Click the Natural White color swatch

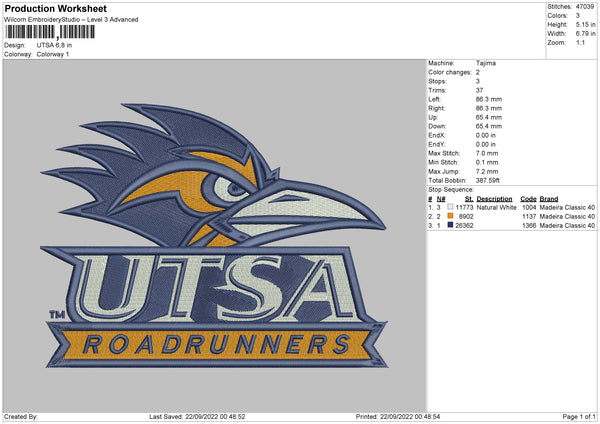450,207
